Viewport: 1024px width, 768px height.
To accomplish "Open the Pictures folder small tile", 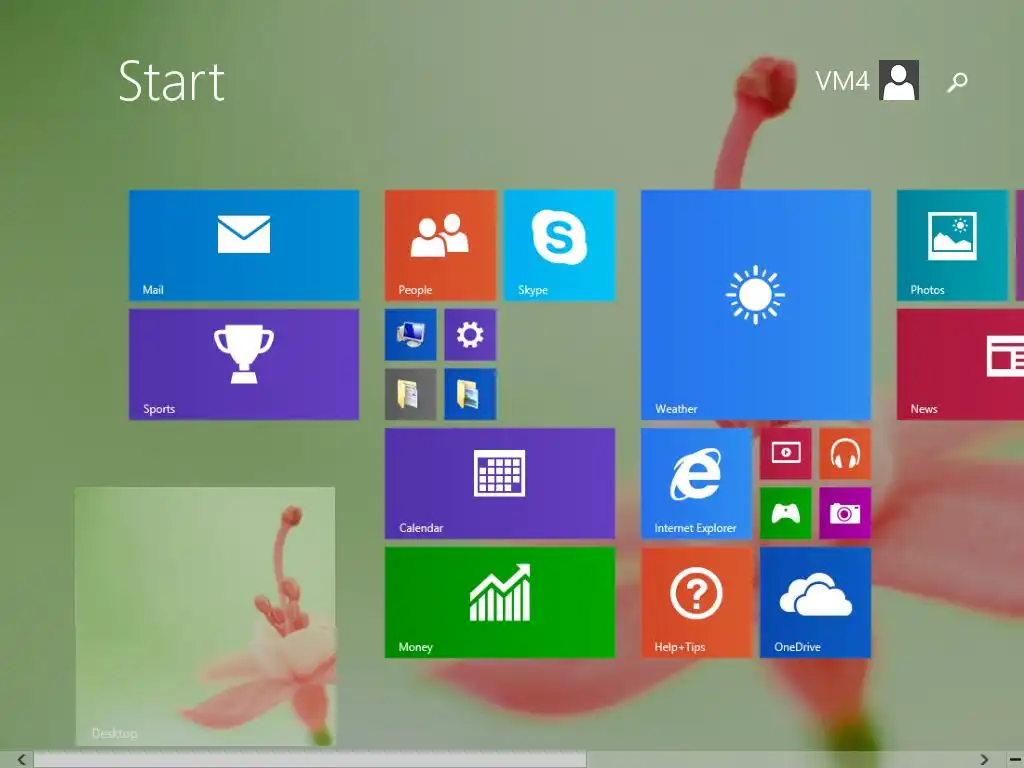I will point(470,394).
